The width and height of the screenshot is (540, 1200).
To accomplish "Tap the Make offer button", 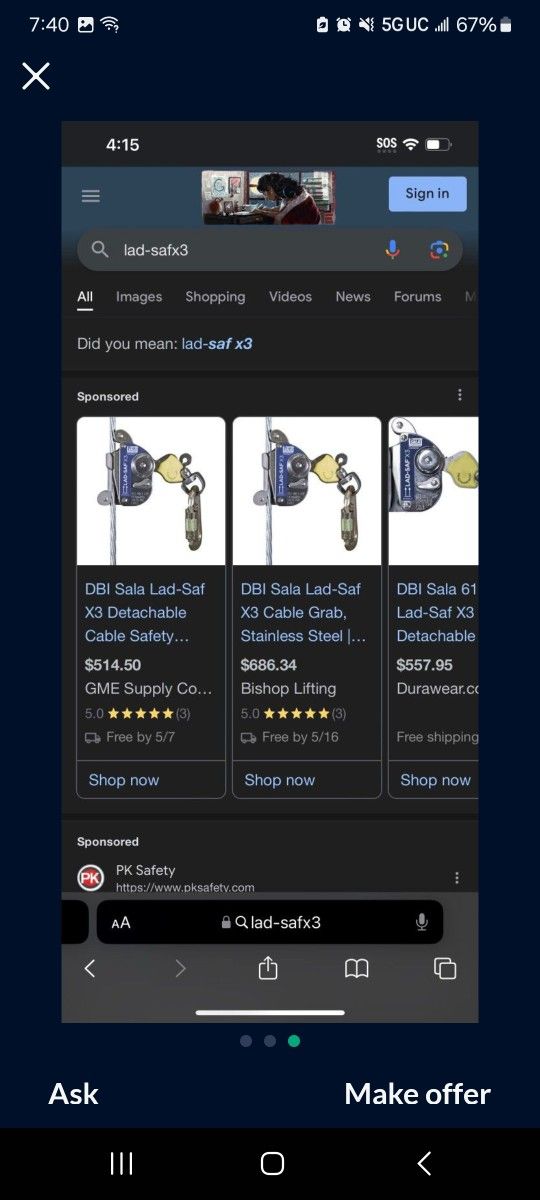I will click(x=417, y=1094).
